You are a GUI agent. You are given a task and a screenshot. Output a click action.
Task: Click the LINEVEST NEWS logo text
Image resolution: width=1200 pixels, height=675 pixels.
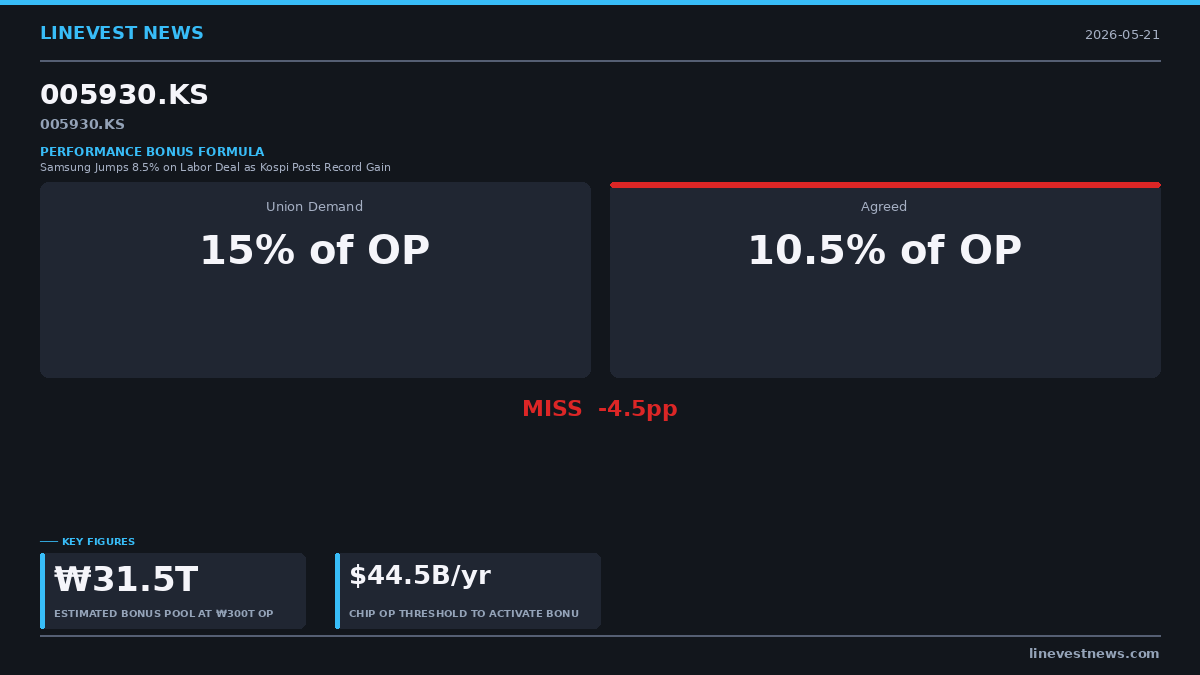coord(122,34)
